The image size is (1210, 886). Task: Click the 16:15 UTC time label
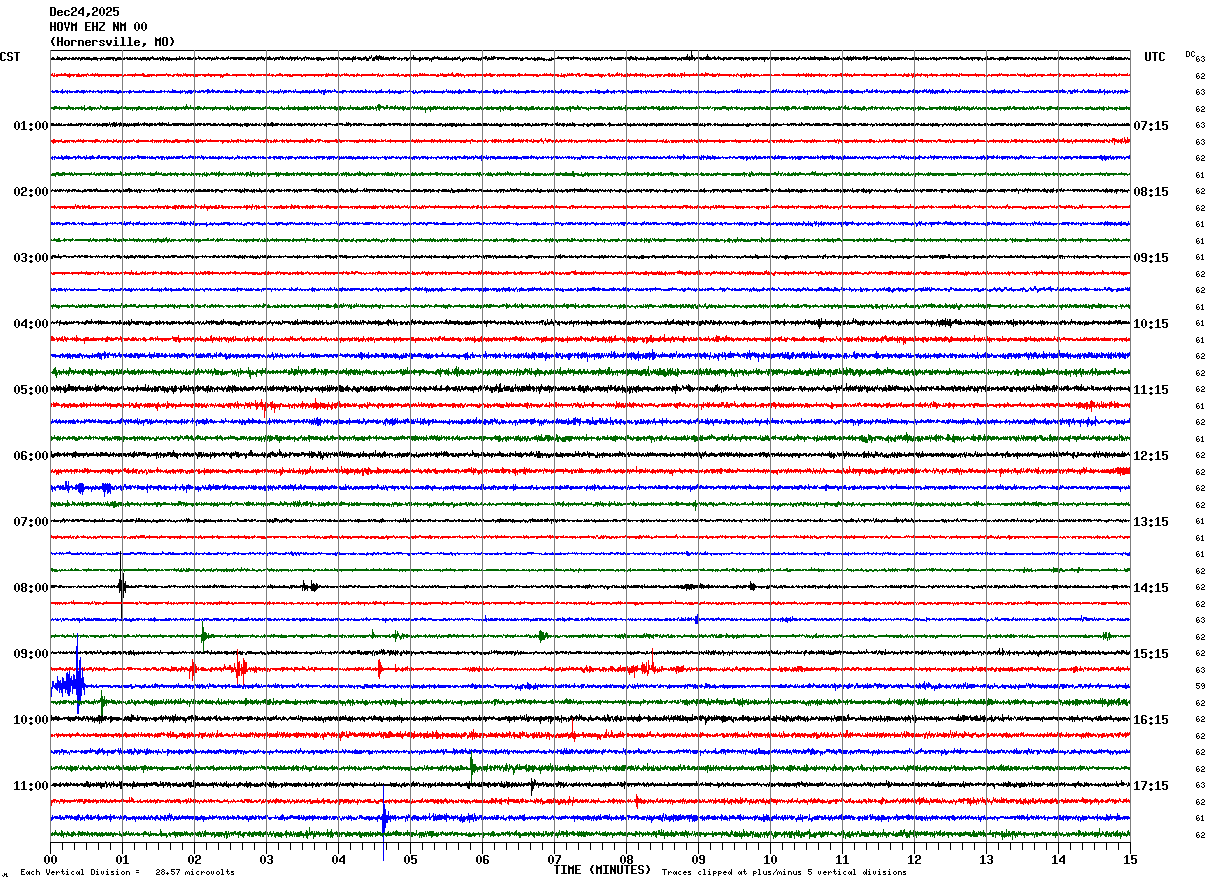[1151, 720]
